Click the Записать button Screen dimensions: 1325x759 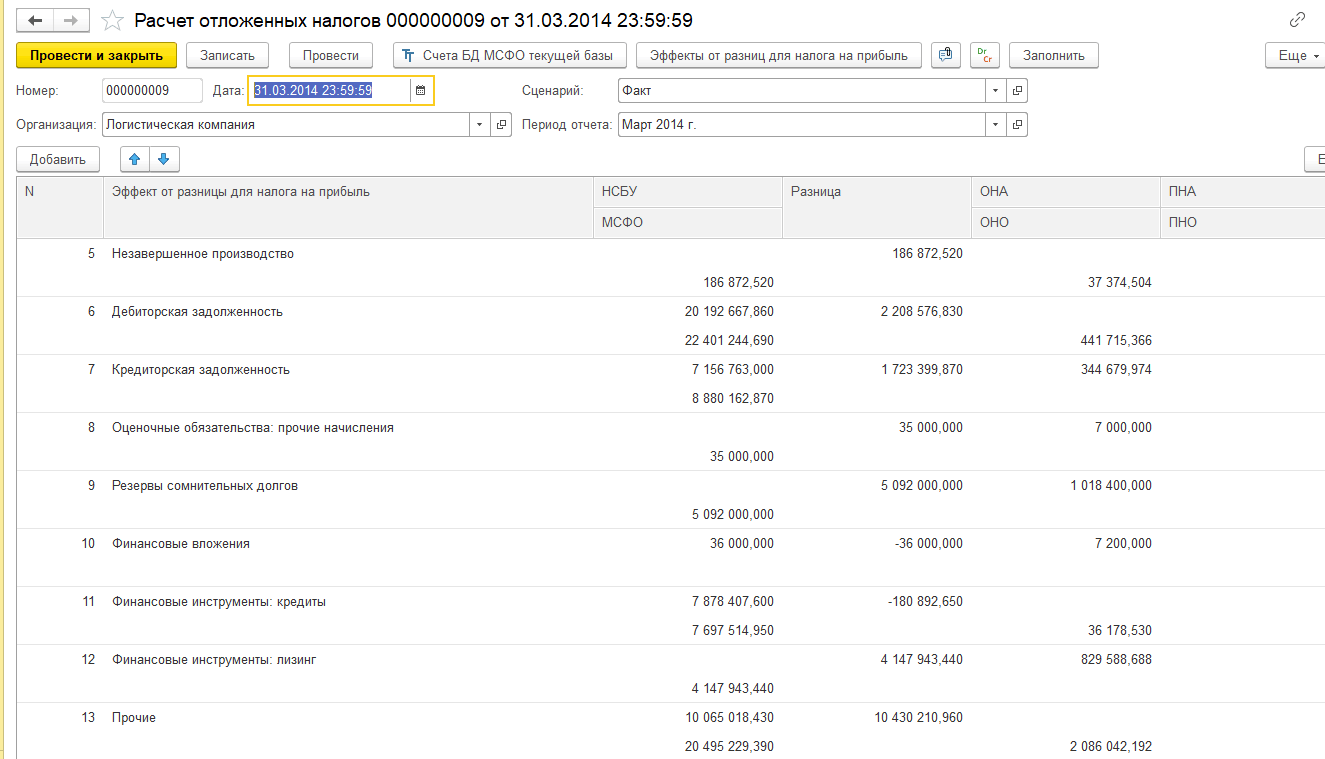click(x=227, y=55)
